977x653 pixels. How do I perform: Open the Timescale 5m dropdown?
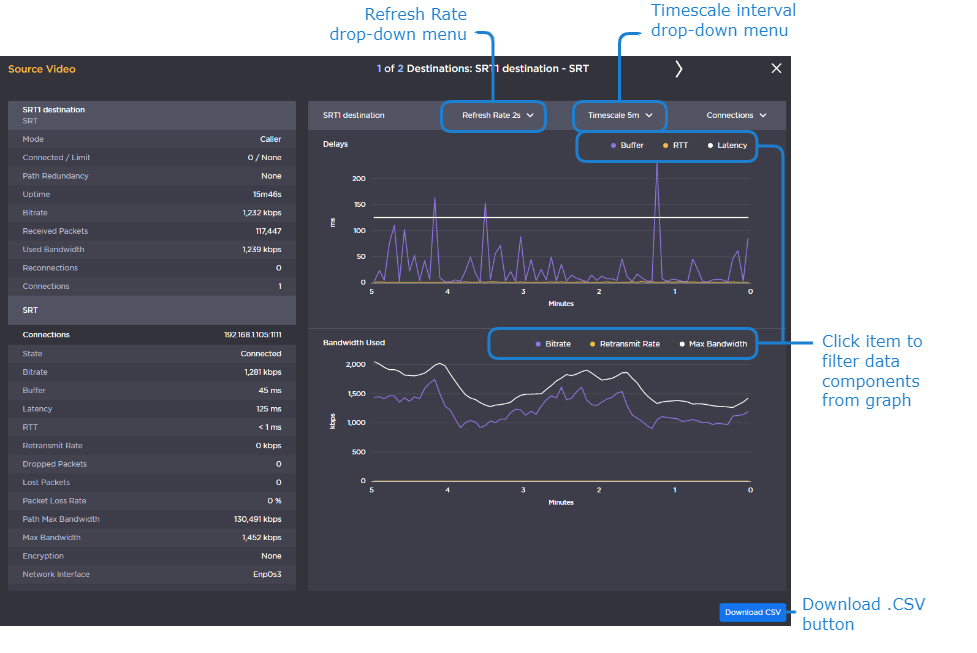point(620,116)
